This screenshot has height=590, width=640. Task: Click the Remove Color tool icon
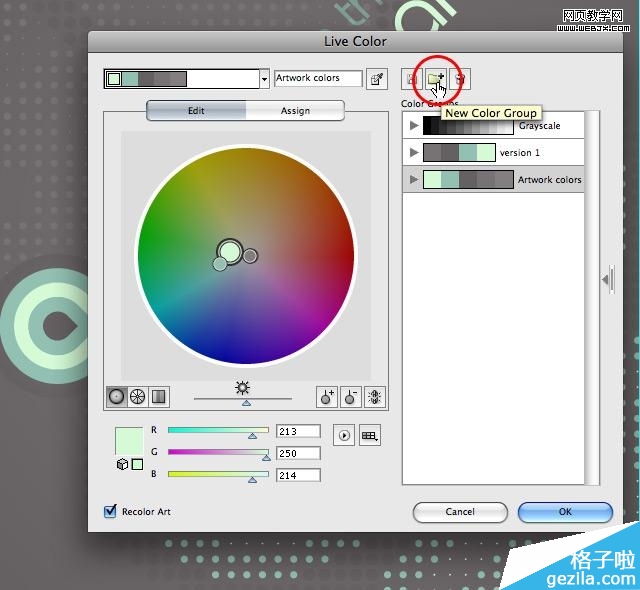[x=351, y=397]
